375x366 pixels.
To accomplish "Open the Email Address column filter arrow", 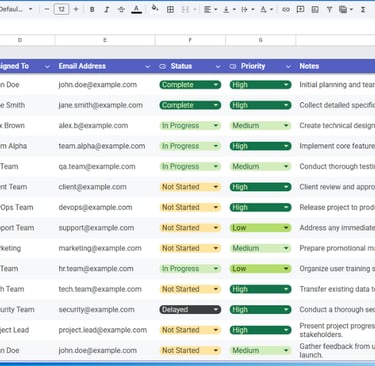I will point(147,66).
